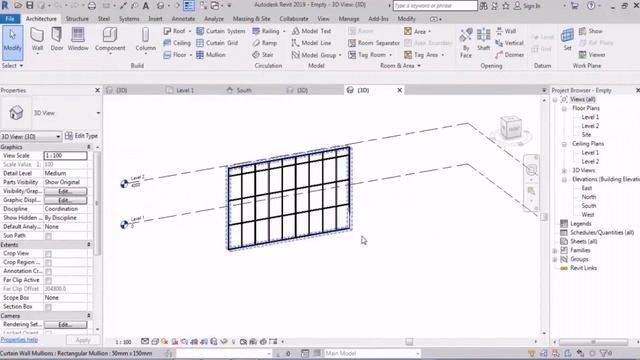The image size is (640, 360).
Task: Select the Door tool
Action: point(57,40)
